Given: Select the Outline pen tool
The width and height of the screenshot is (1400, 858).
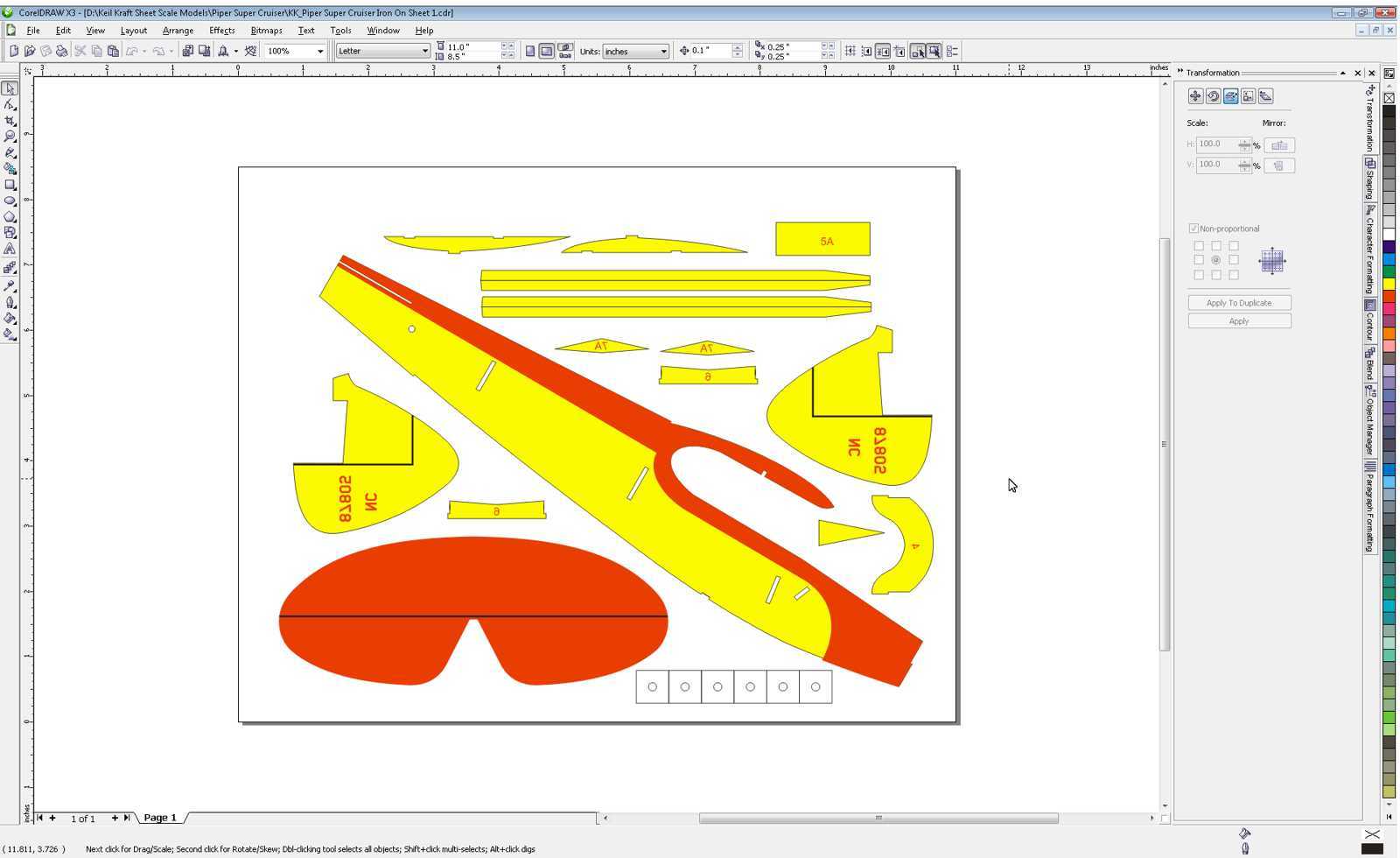Looking at the screenshot, I should (10, 302).
